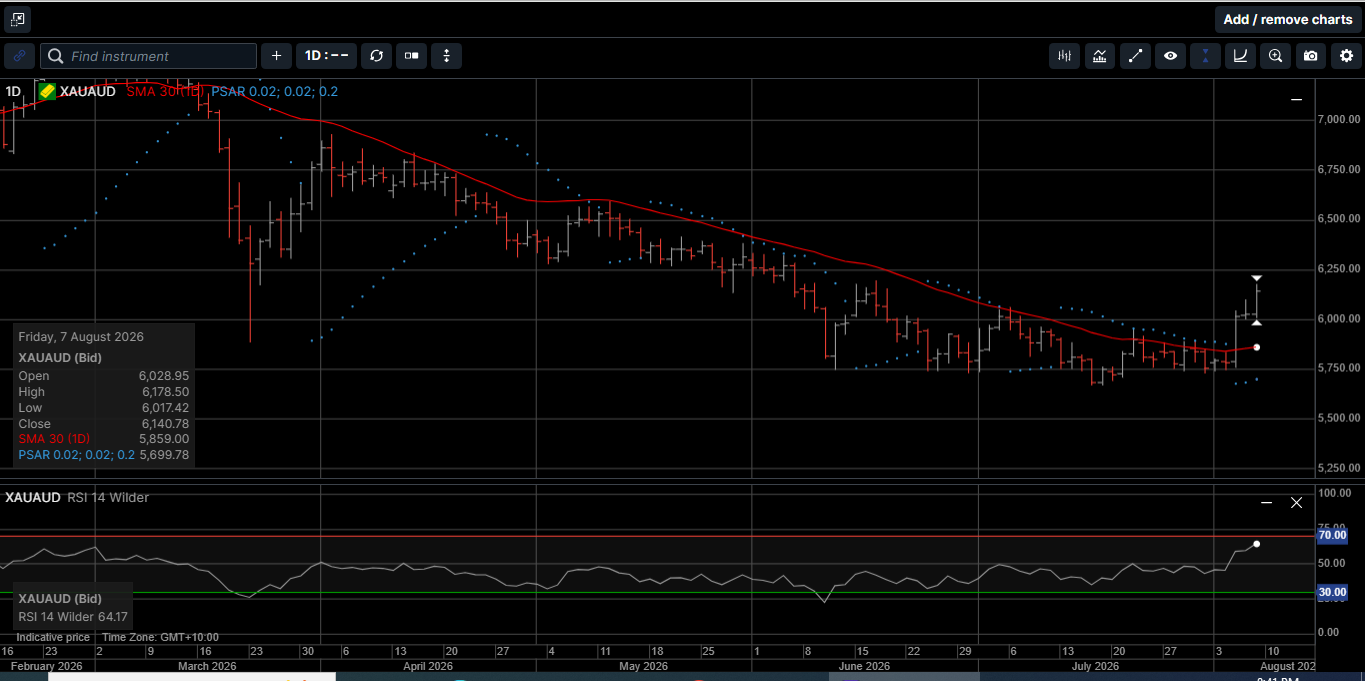Open the chart type bars icon
This screenshot has width=1365, height=681.
[x=1065, y=56]
